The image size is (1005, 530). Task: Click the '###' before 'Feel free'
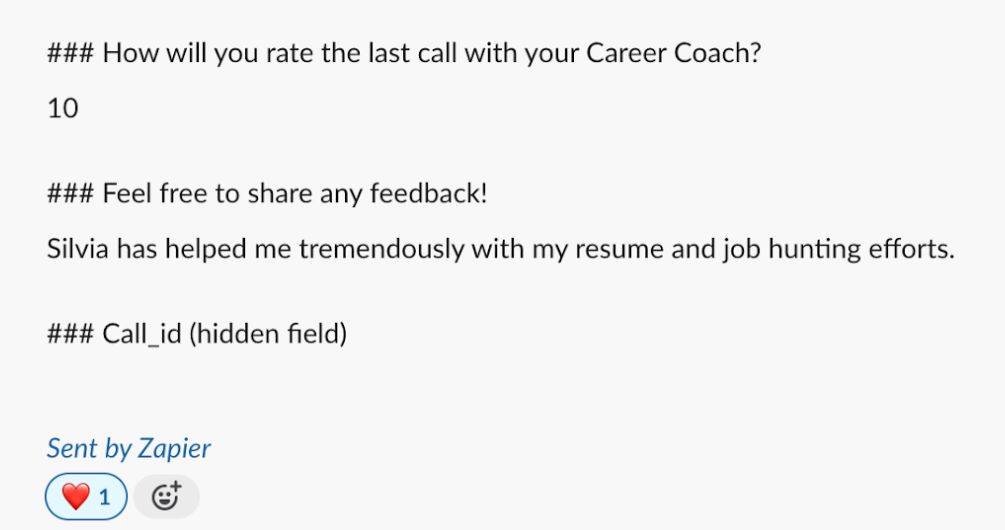pos(70,192)
